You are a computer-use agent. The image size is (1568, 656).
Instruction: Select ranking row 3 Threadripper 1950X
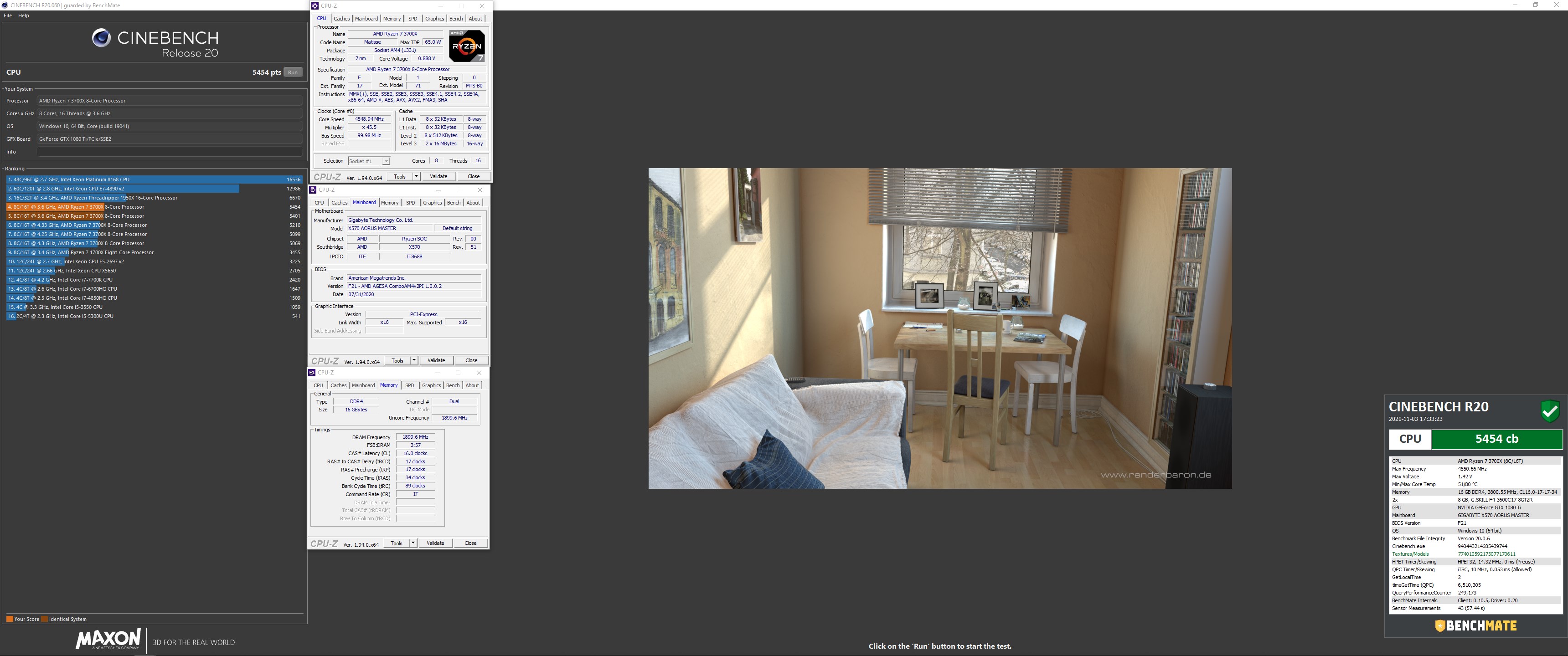pyautogui.click(x=154, y=198)
